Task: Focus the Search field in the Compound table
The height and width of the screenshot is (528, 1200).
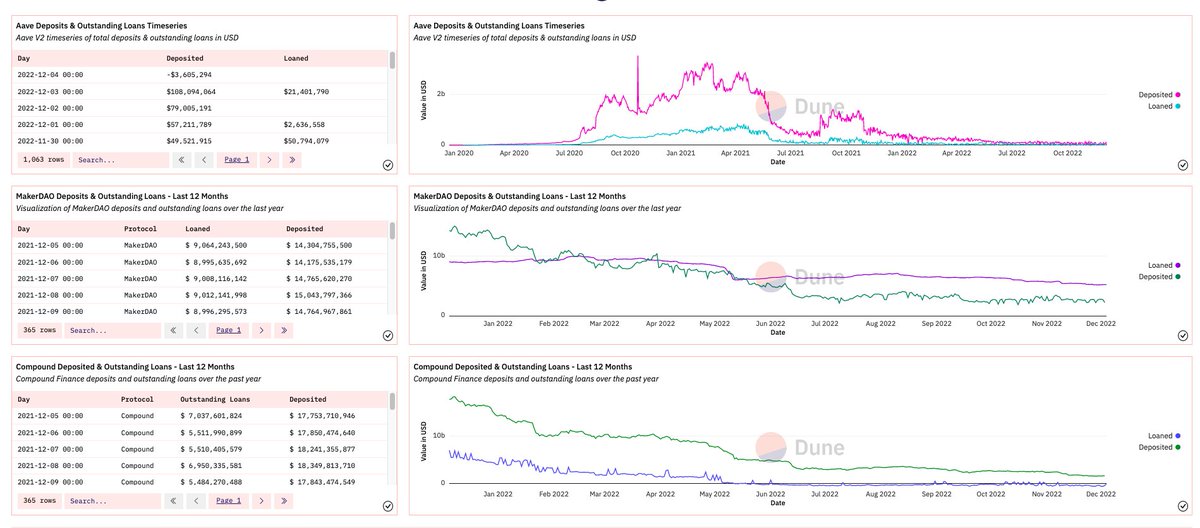Action: pyautogui.click(x=113, y=500)
